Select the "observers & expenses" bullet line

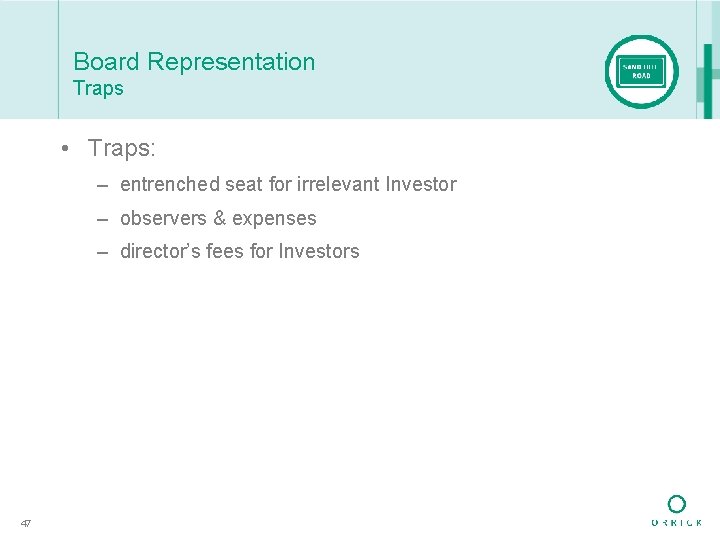(x=218, y=218)
